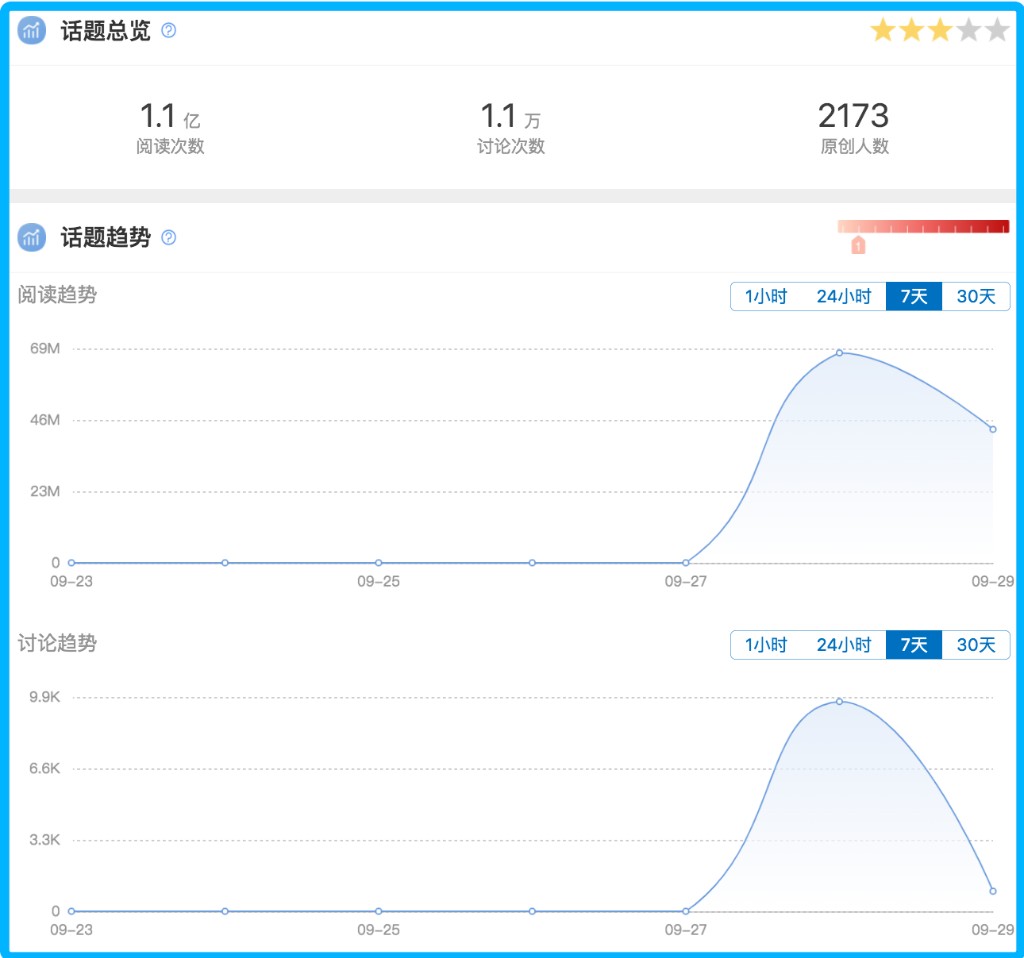Click the last gray rating star
1024x958 pixels.
pyautogui.click(x=996, y=30)
